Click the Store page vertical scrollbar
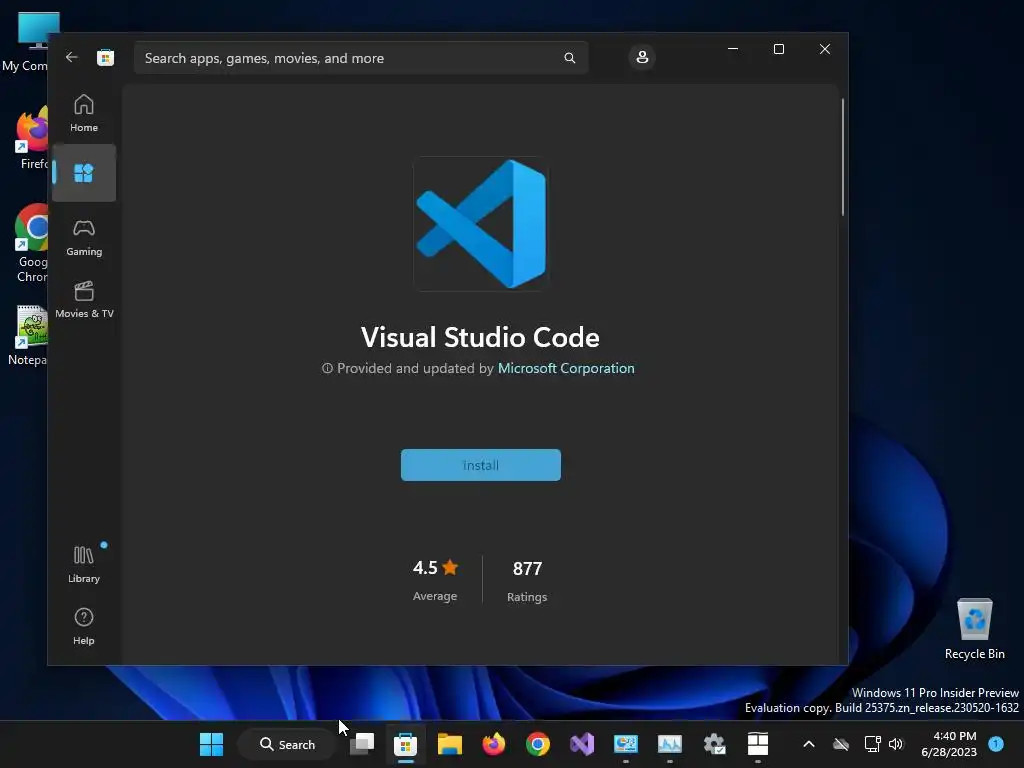Image resolution: width=1024 pixels, height=768 pixels. pos(842,157)
